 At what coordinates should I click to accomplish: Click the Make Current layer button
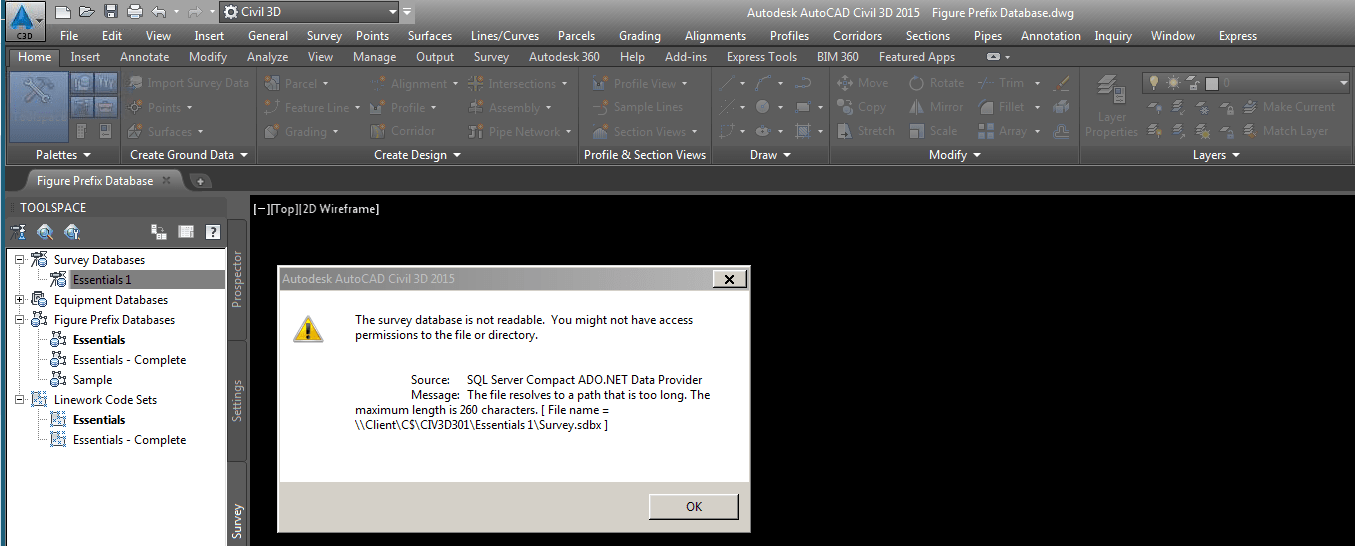(x=1289, y=107)
